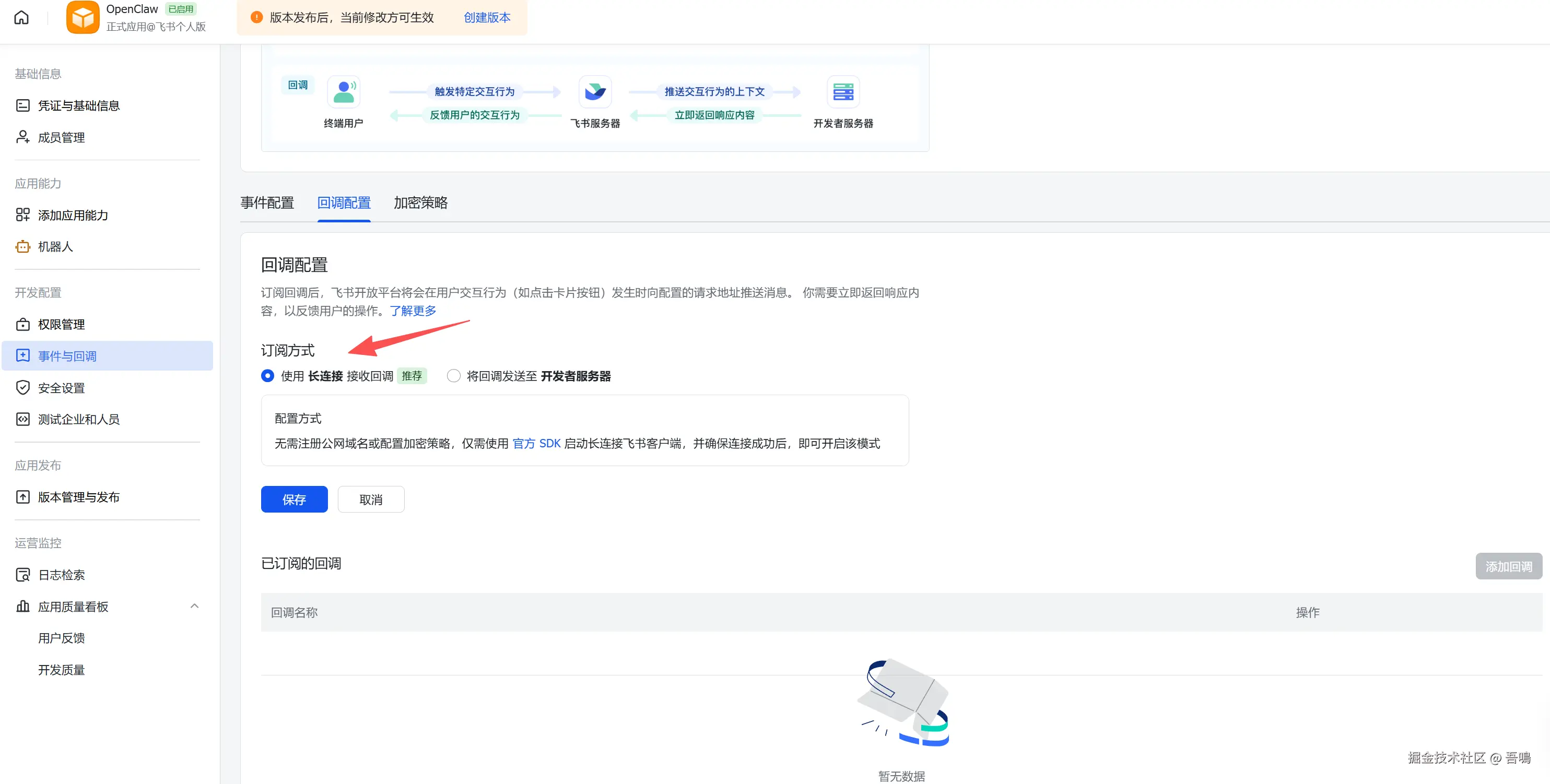Click the 日志检索 search icon
The image size is (1550, 784).
[x=23, y=575]
